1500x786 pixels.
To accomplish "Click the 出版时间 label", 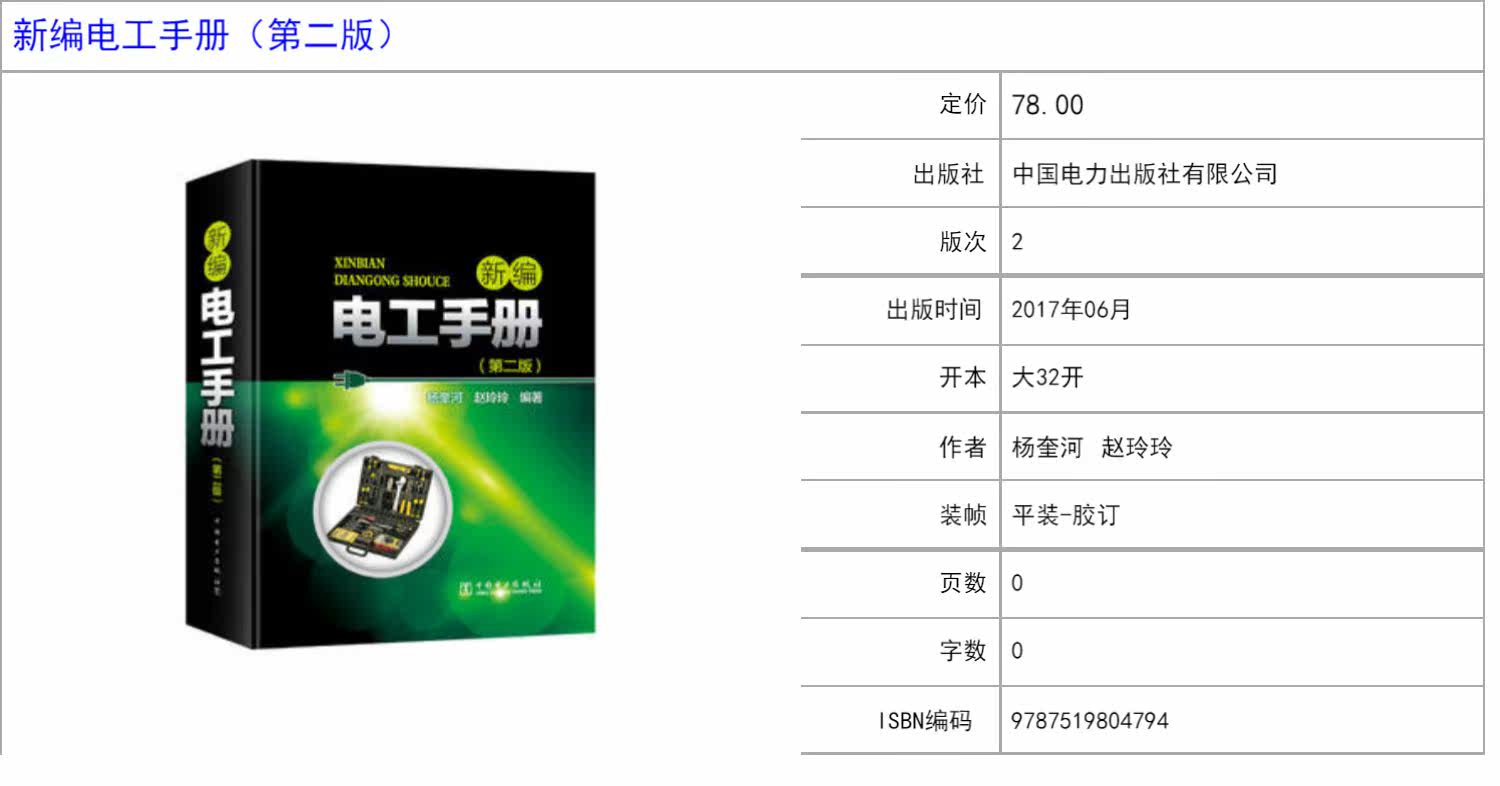I will pyautogui.click(x=937, y=309).
